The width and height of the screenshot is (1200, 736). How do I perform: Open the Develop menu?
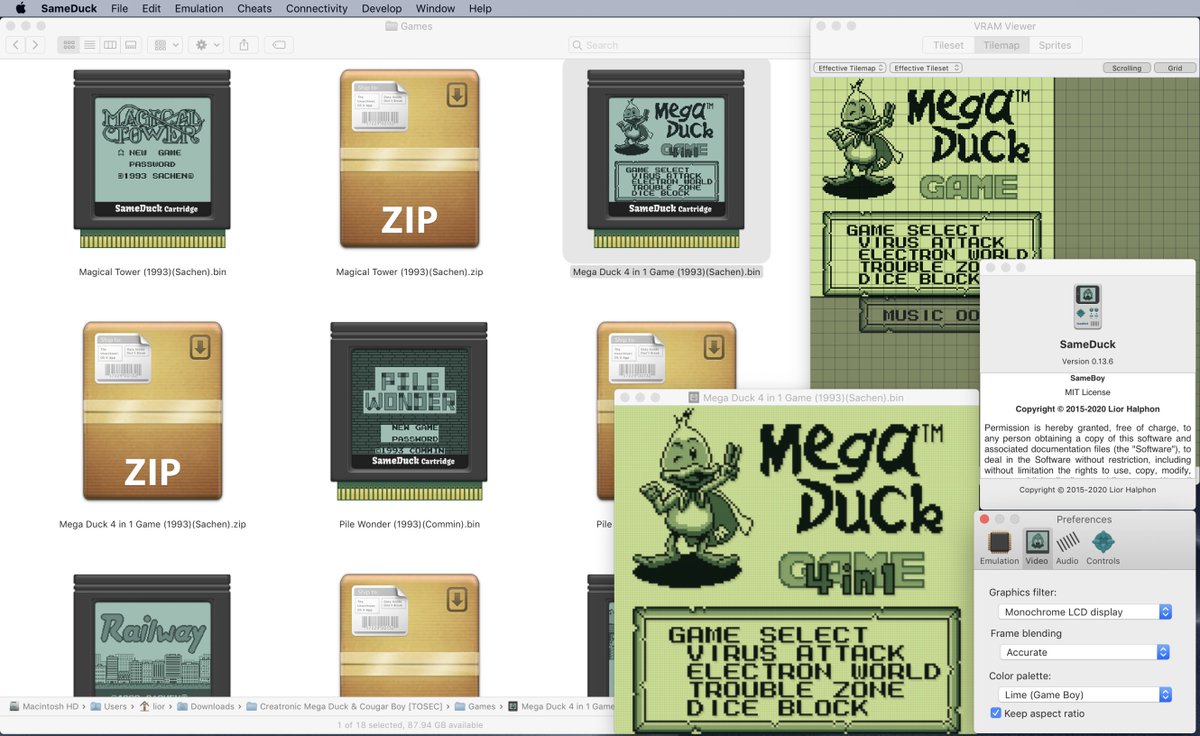[x=381, y=8]
